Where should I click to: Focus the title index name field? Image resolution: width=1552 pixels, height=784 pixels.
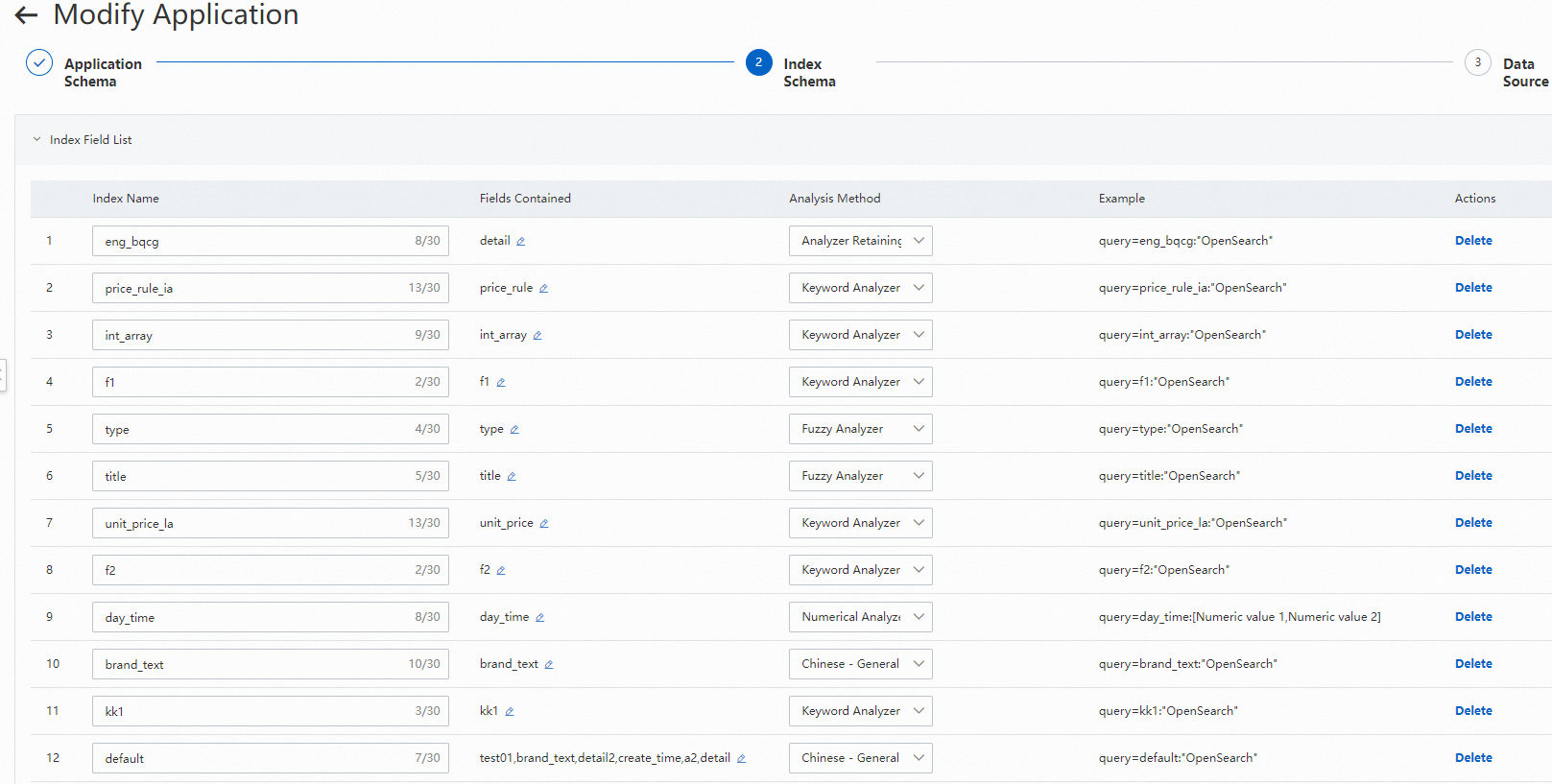coord(271,476)
